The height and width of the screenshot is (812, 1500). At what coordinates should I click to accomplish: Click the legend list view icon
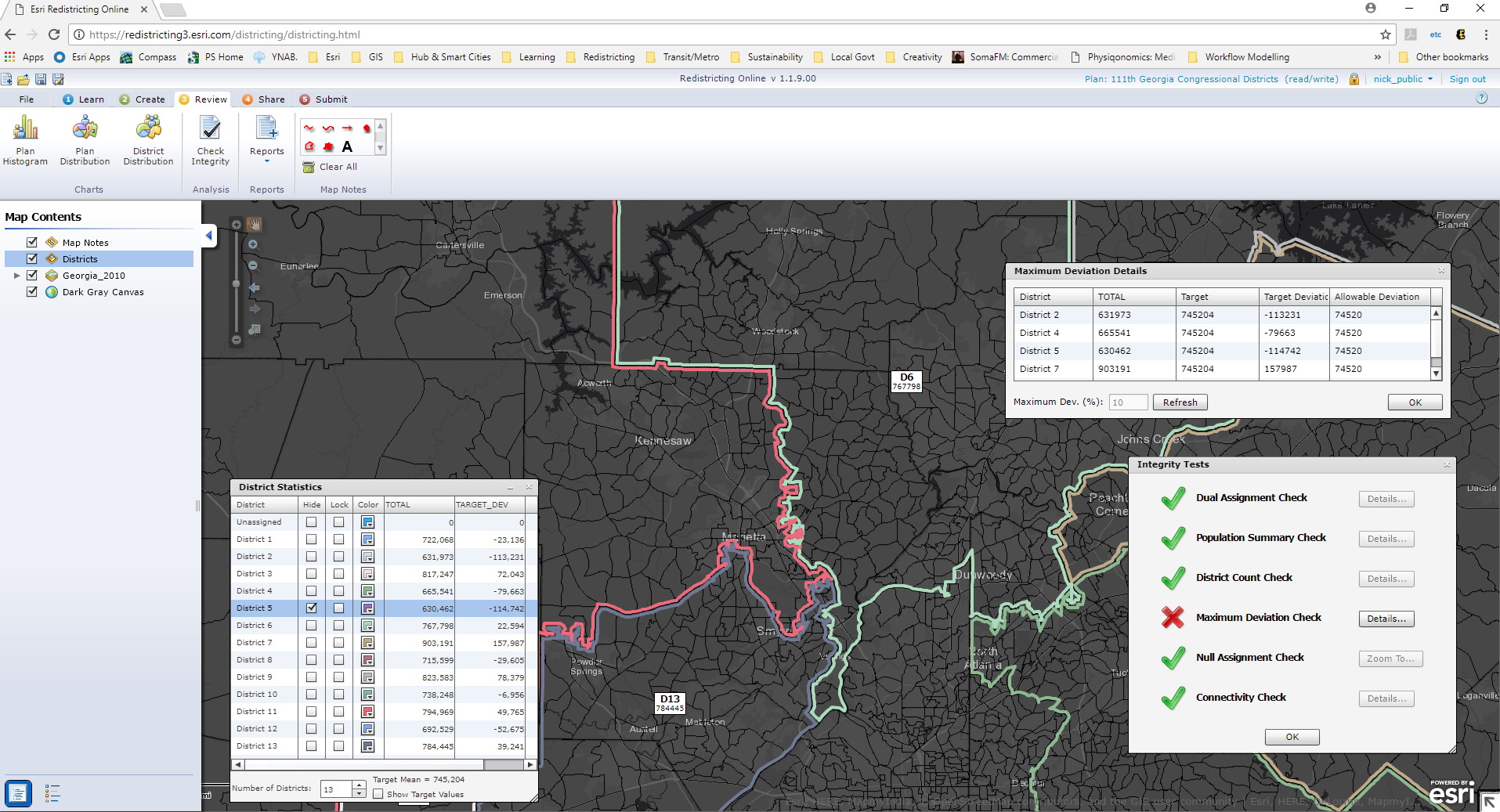pos(52,793)
